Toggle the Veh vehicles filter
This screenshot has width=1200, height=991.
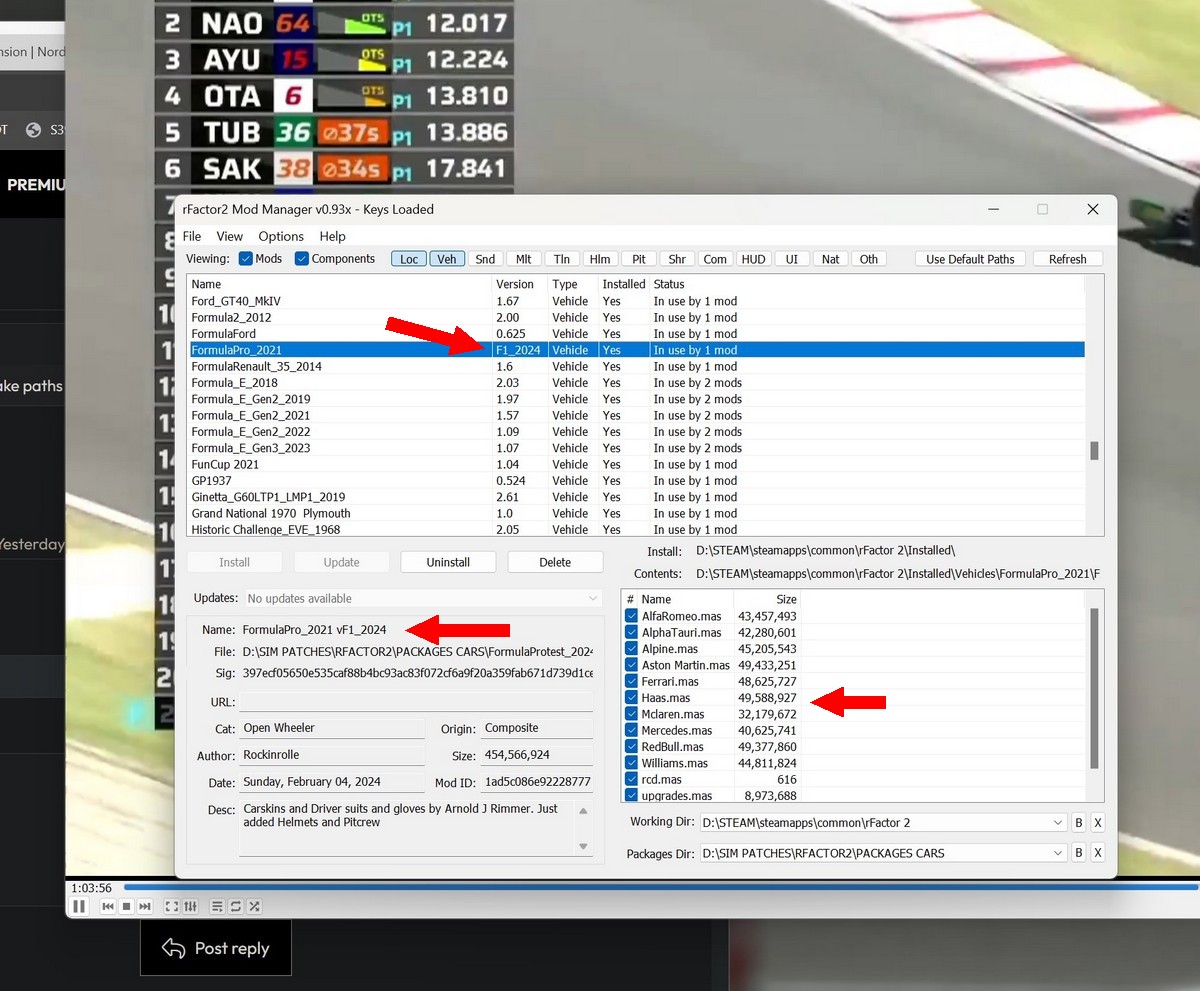point(447,259)
